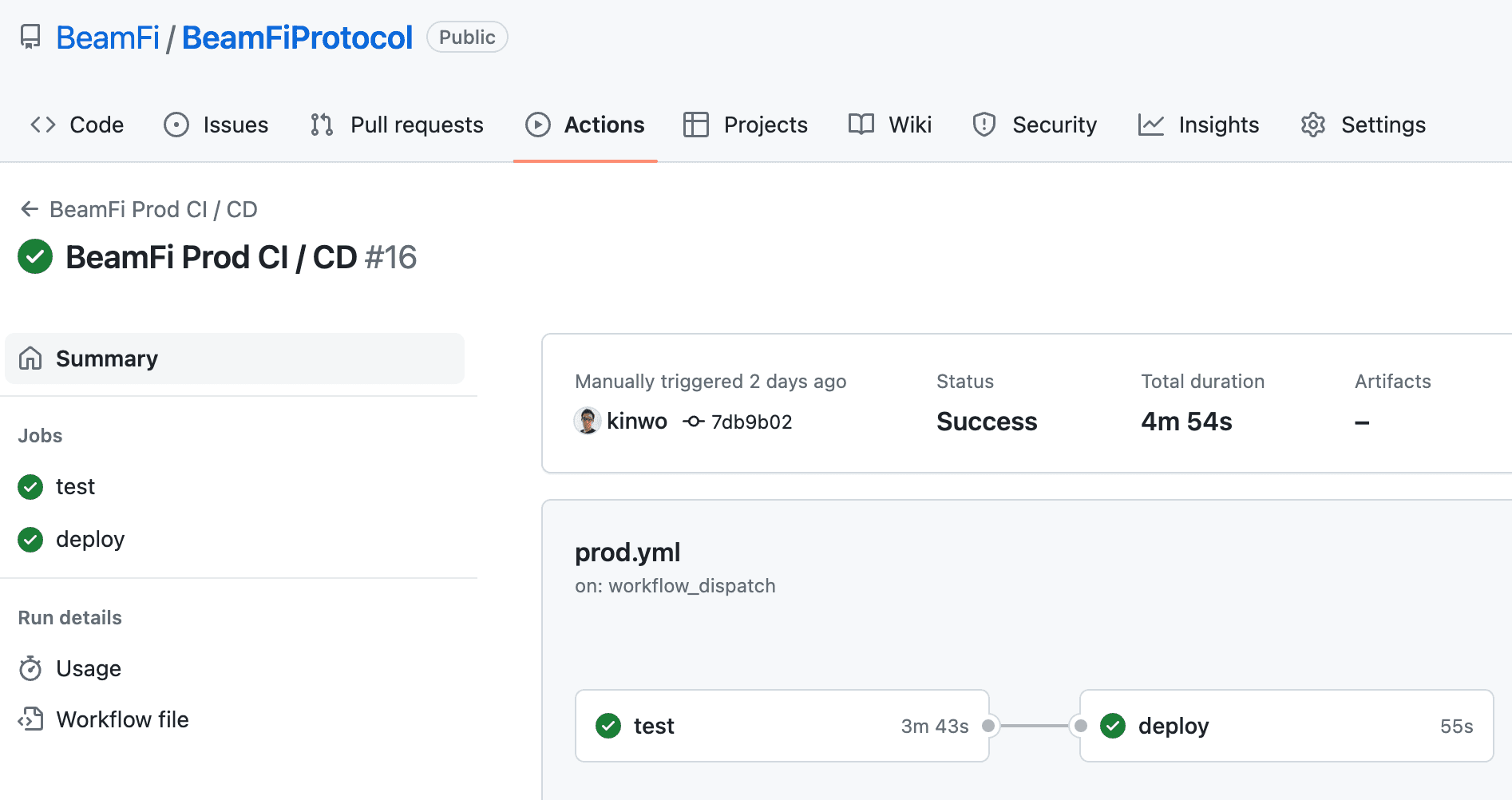The height and width of the screenshot is (800, 1512).
Task: Click the Artifacts label
Action: point(1392,382)
